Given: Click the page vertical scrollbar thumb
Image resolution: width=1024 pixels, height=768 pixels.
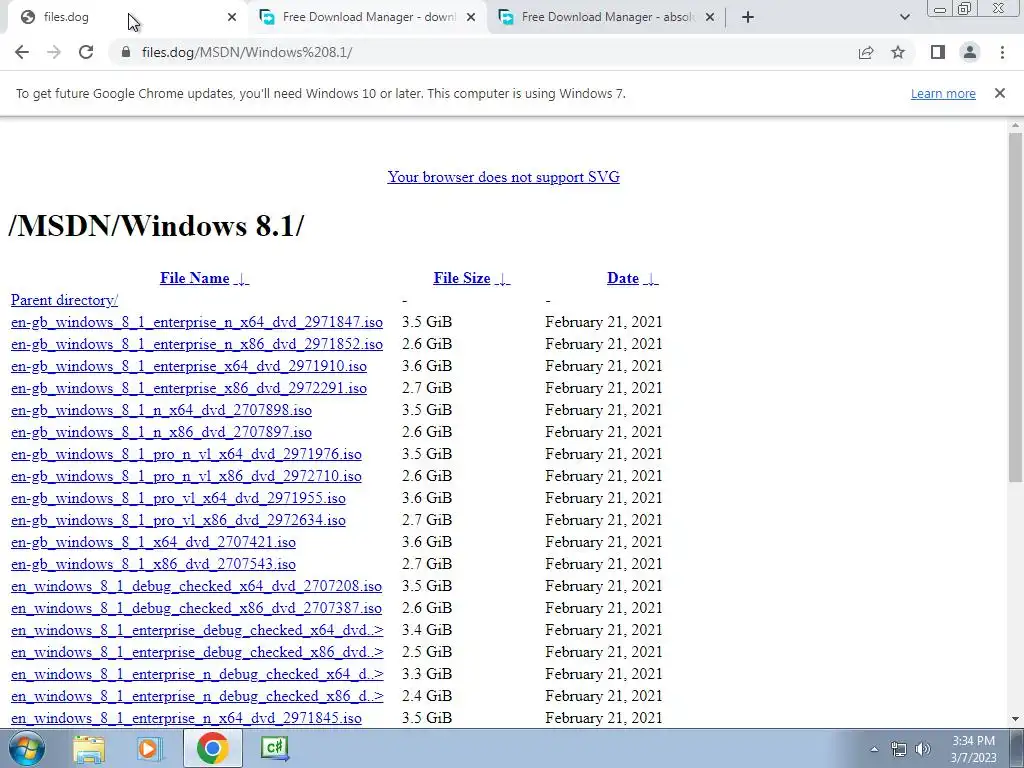Looking at the screenshot, I should point(1015,307).
